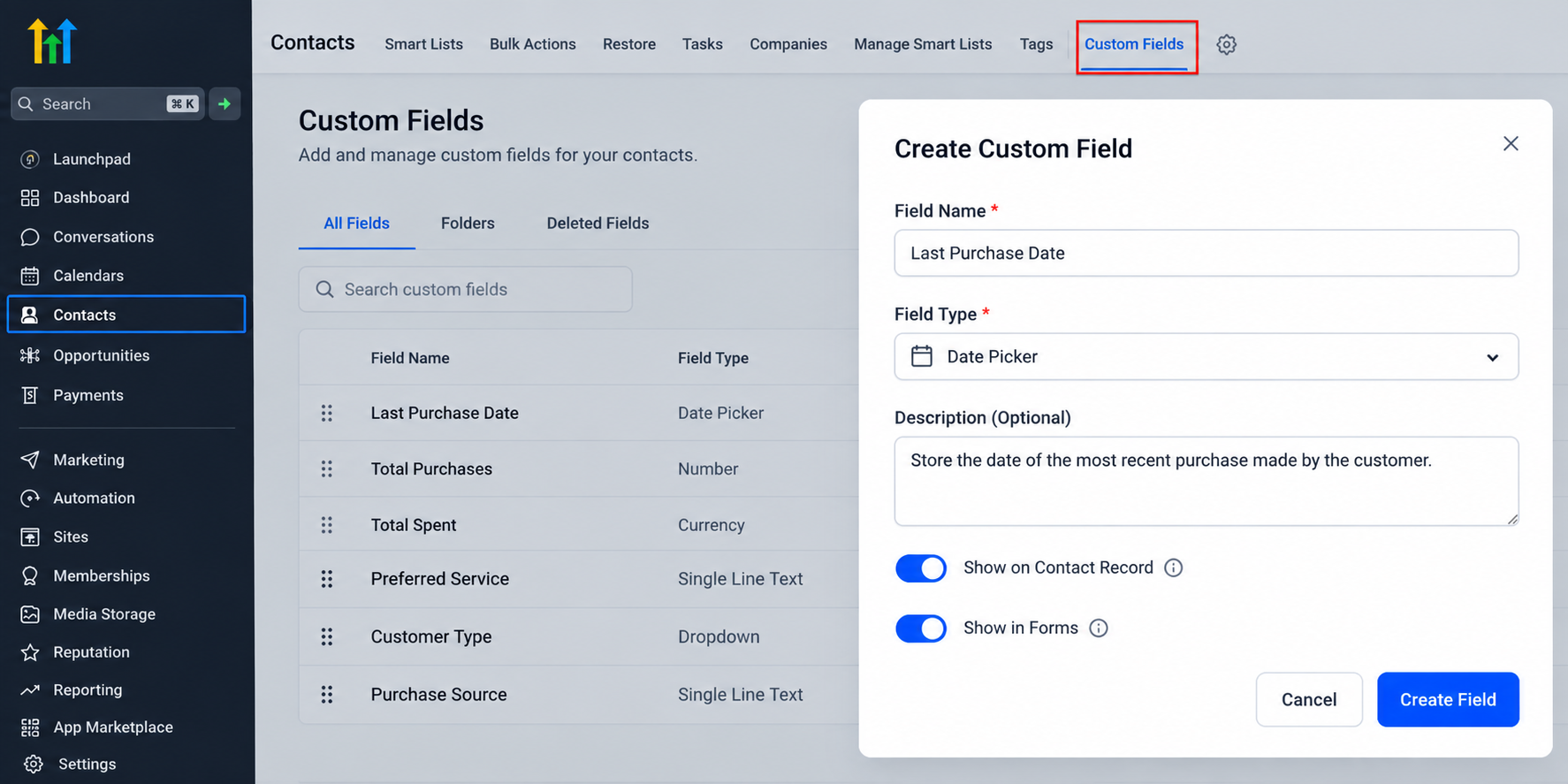Click the gear icon next to Custom Fields
This screenshot has height=784, width=1568.
pyautogui.click(x=1226, y=44)
